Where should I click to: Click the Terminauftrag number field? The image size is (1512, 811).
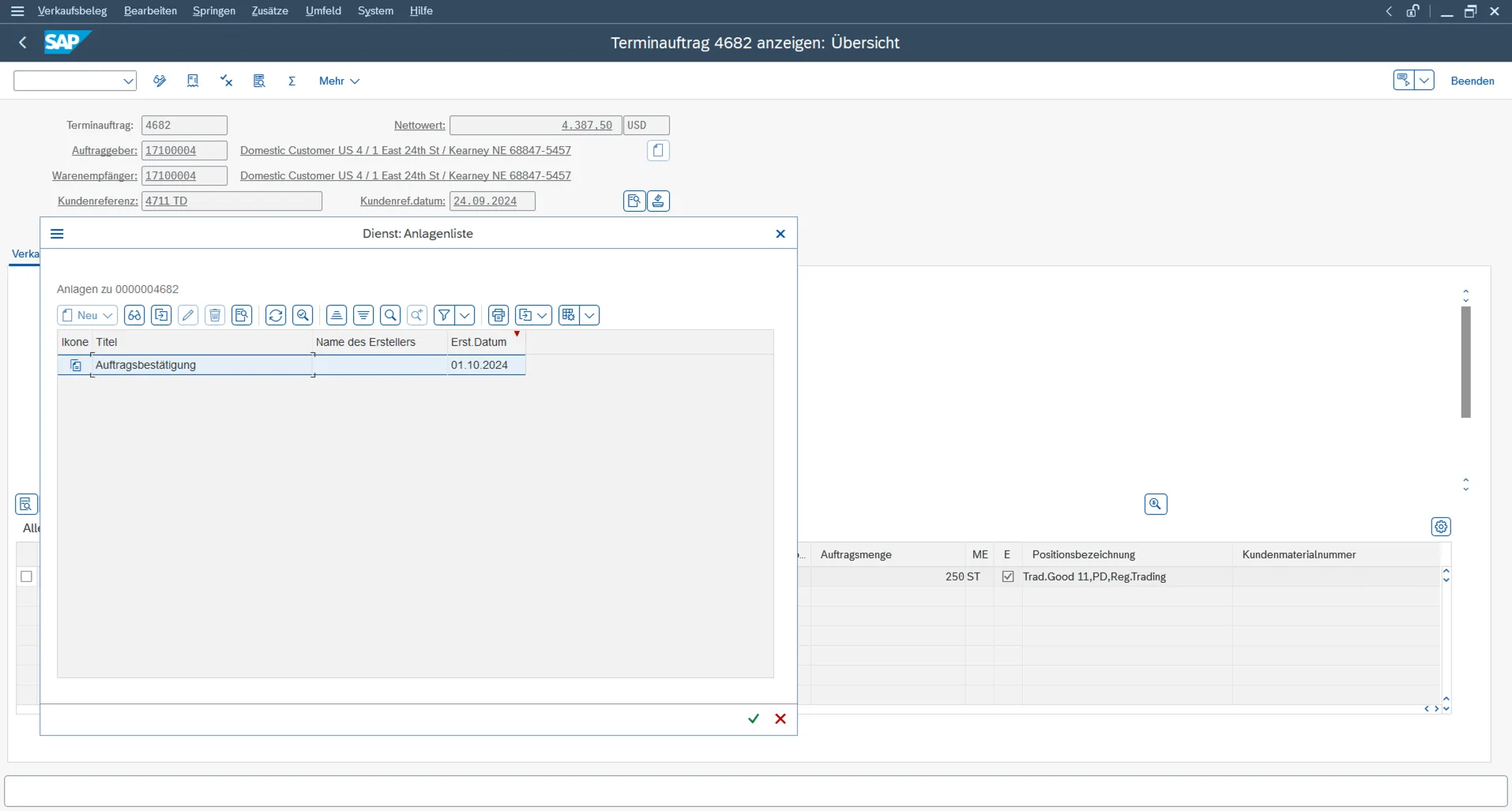184,125
